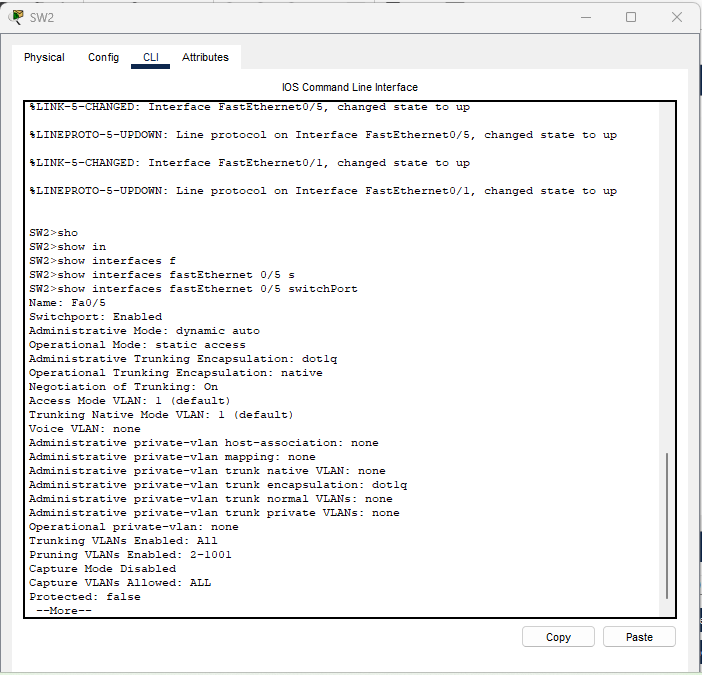
Task: Click the SW2 title bar text
Action: (x=44, y=17)
